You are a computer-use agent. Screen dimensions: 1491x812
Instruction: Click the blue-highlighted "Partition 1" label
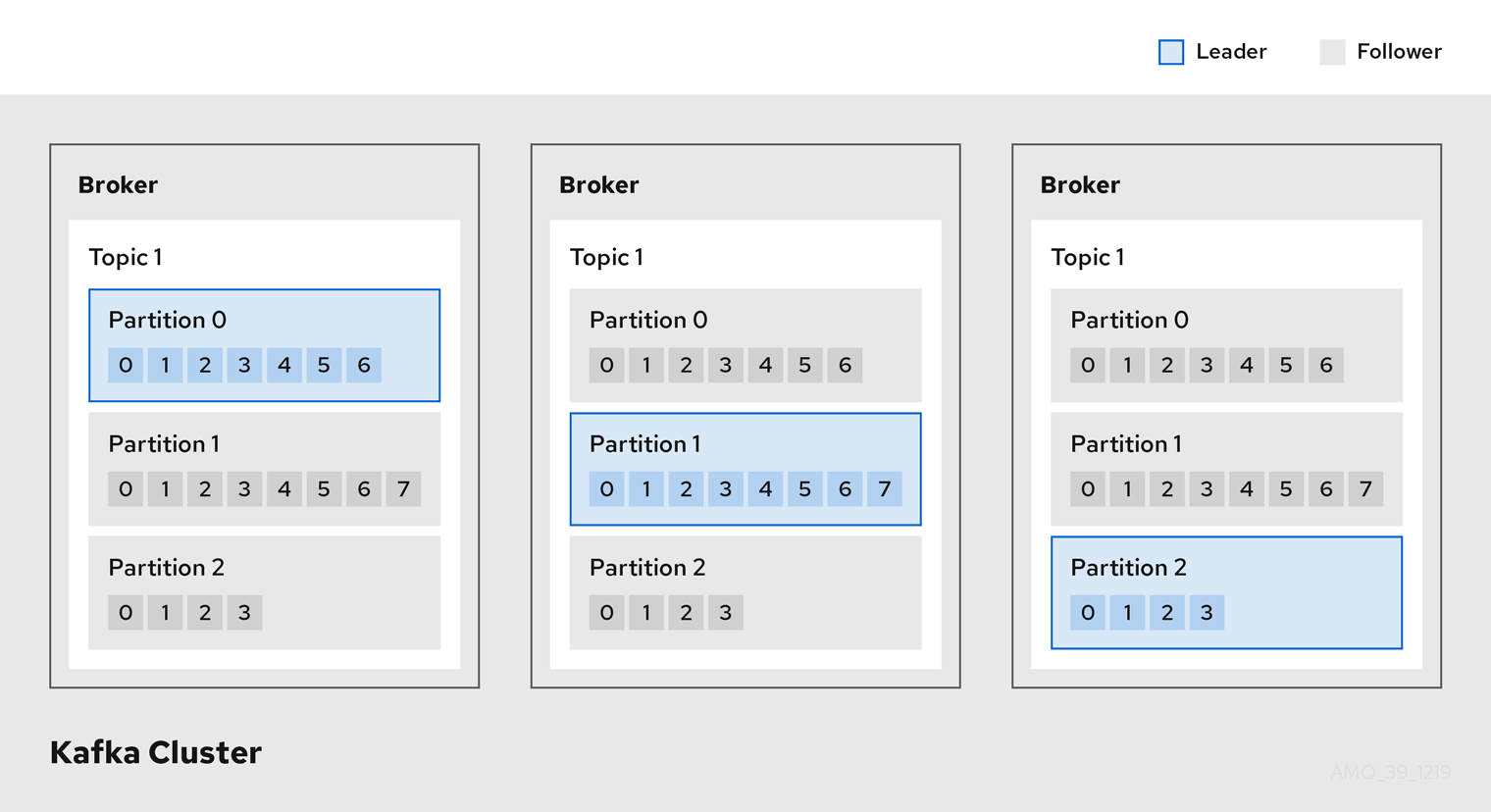click(644, 444)
